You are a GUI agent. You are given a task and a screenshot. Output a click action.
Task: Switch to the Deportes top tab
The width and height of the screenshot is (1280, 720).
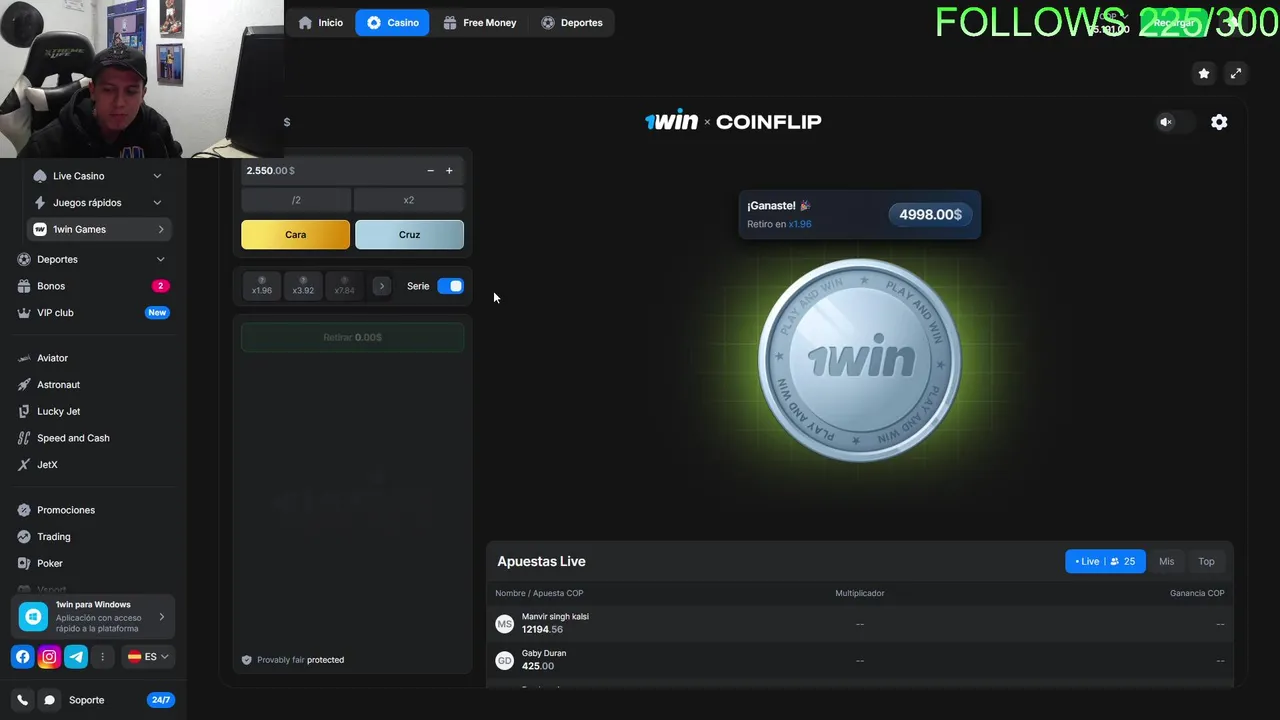tap(572, 22)
